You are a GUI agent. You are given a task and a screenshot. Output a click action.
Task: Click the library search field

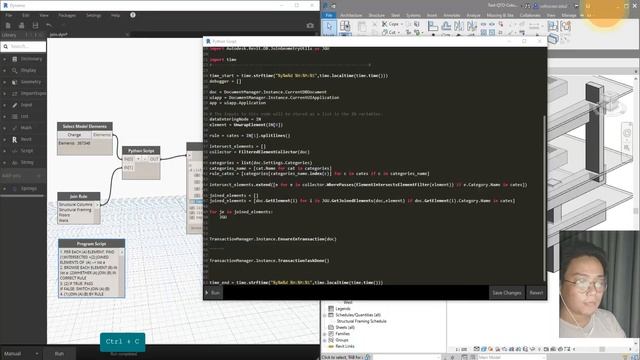[x=24, y=47]
